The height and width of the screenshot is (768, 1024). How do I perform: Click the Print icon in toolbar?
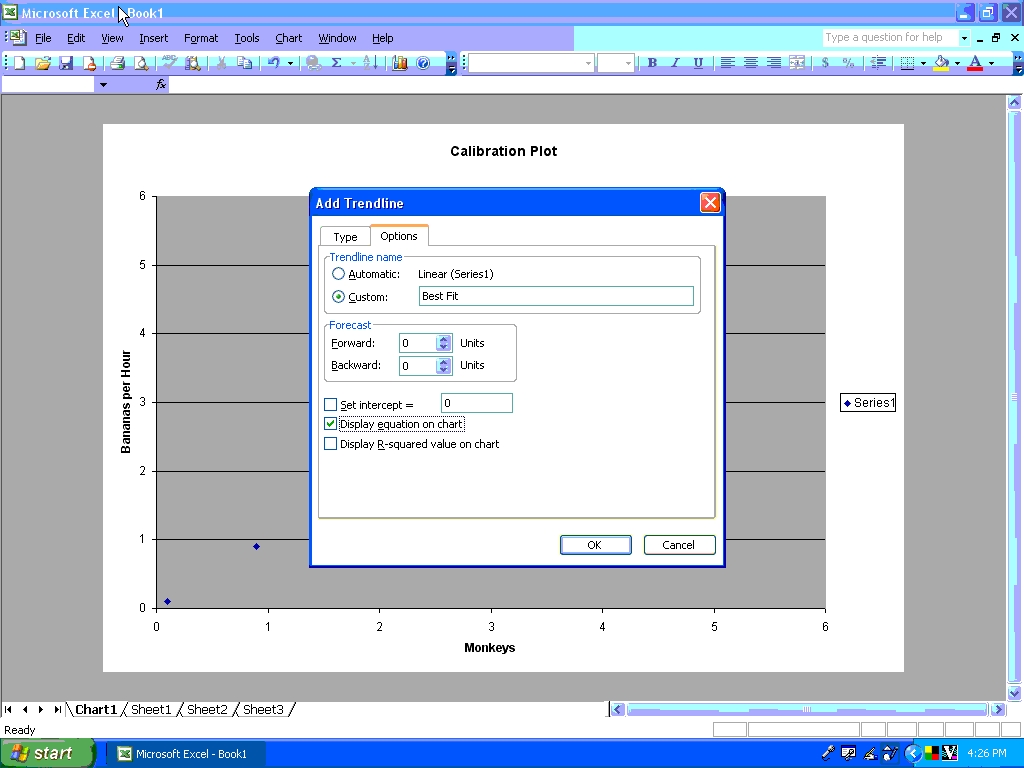coord(117,63)
